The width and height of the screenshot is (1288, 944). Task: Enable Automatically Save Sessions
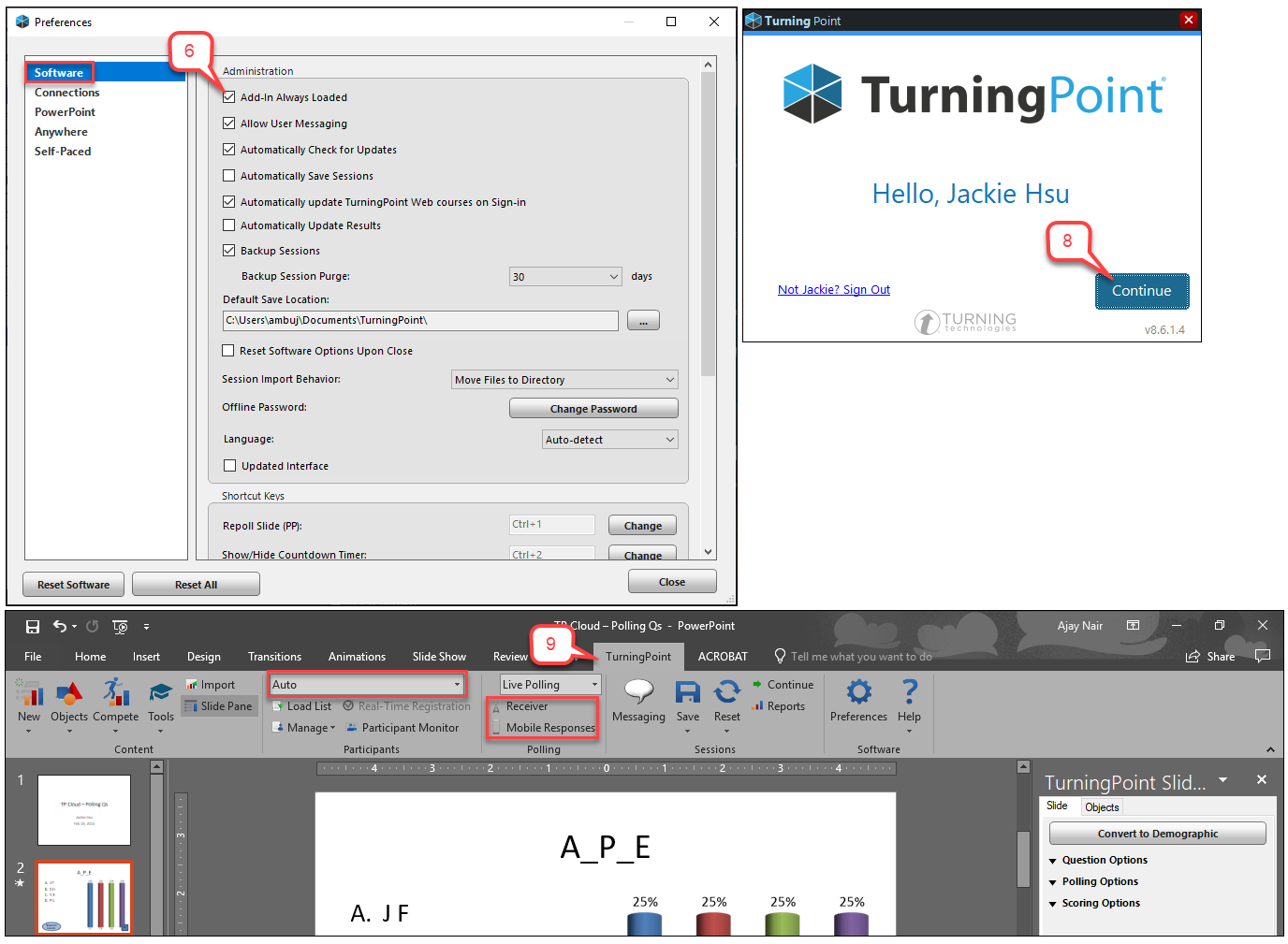228,175
